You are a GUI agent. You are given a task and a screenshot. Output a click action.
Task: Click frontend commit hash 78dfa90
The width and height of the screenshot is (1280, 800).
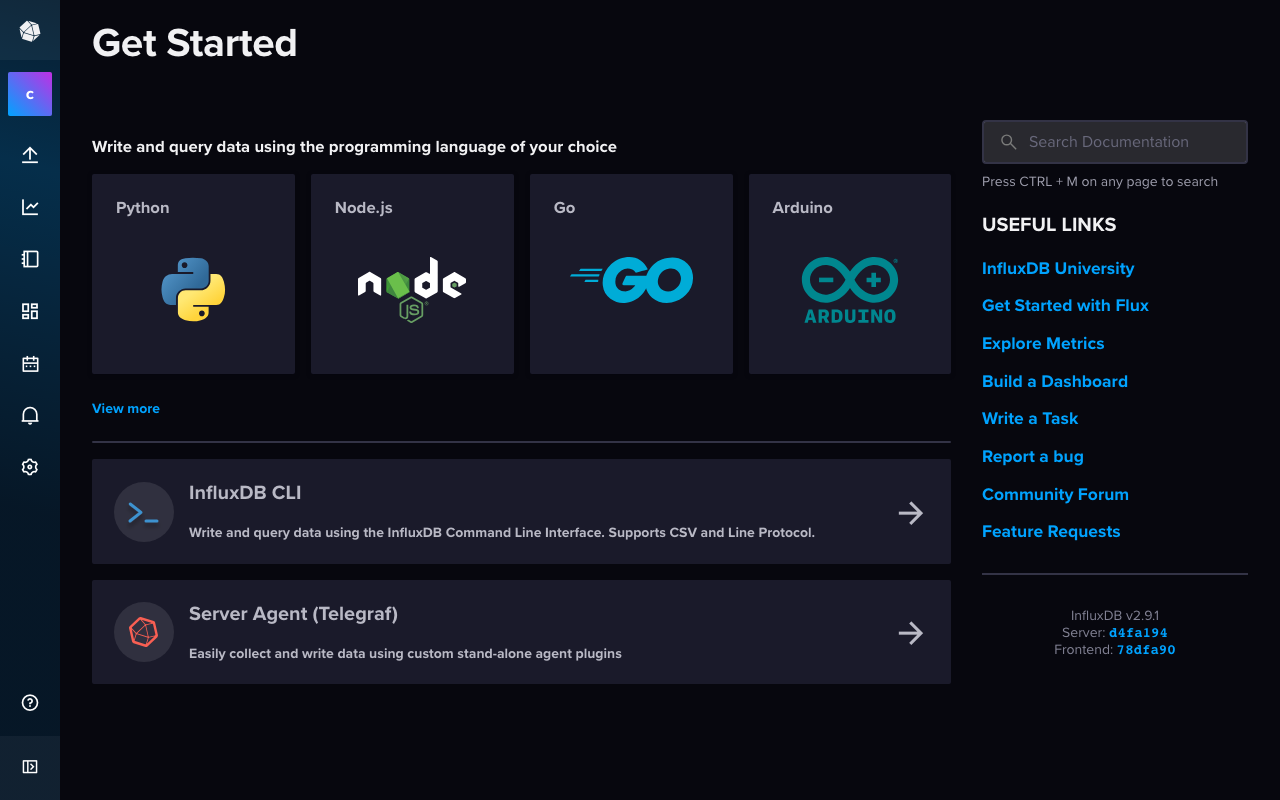point(1146,650)
